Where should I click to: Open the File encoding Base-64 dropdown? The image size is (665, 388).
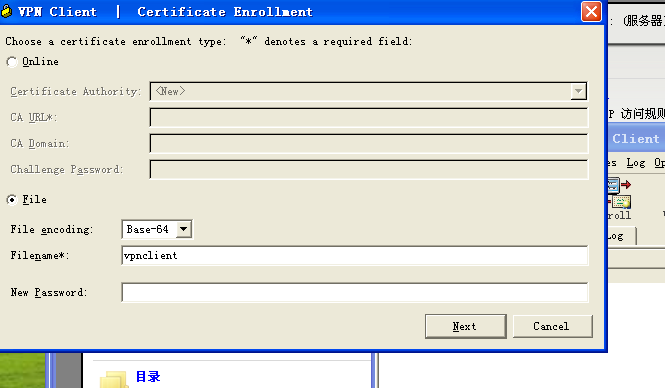pyautogui.click(x=183, y=229)
